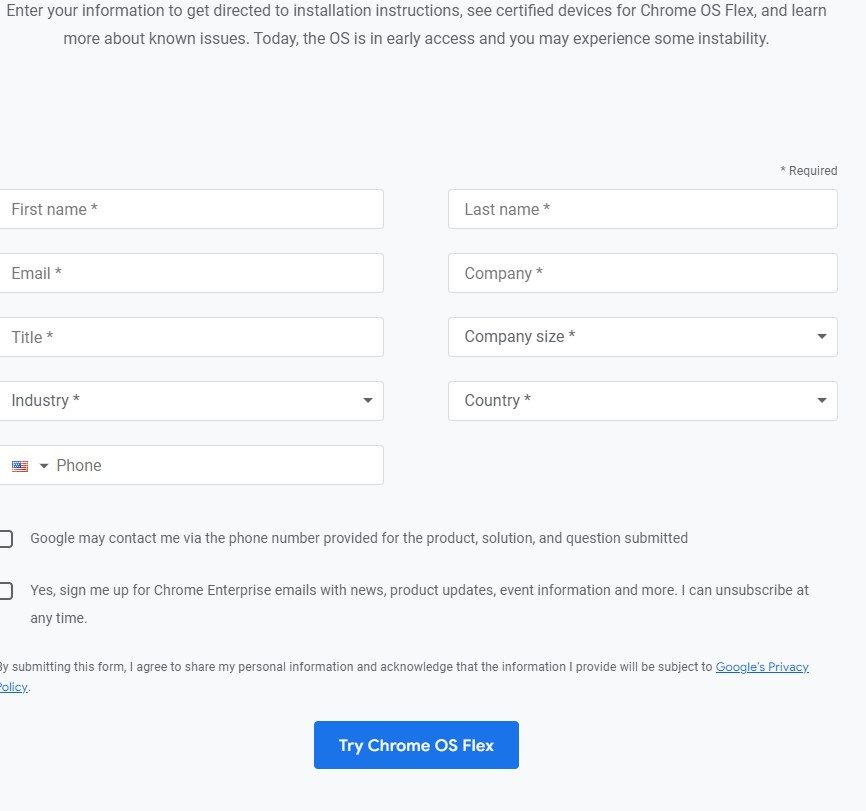Select the Email input field

[x=191, y=273]
